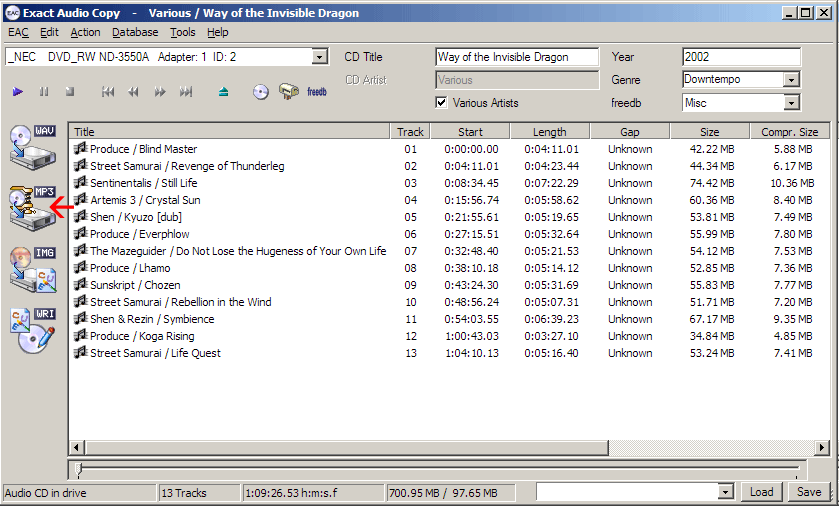The width and height of the screenshot is (839, 506).
Task: Click the Load button
Action: (761, 492)
